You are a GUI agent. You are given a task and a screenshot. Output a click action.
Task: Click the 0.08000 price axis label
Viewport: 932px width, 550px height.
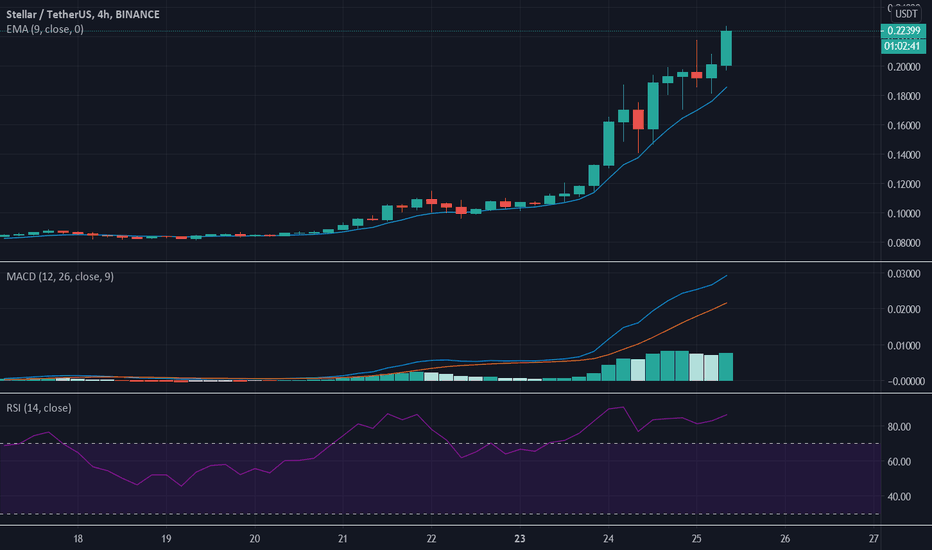tap(903, 243)
